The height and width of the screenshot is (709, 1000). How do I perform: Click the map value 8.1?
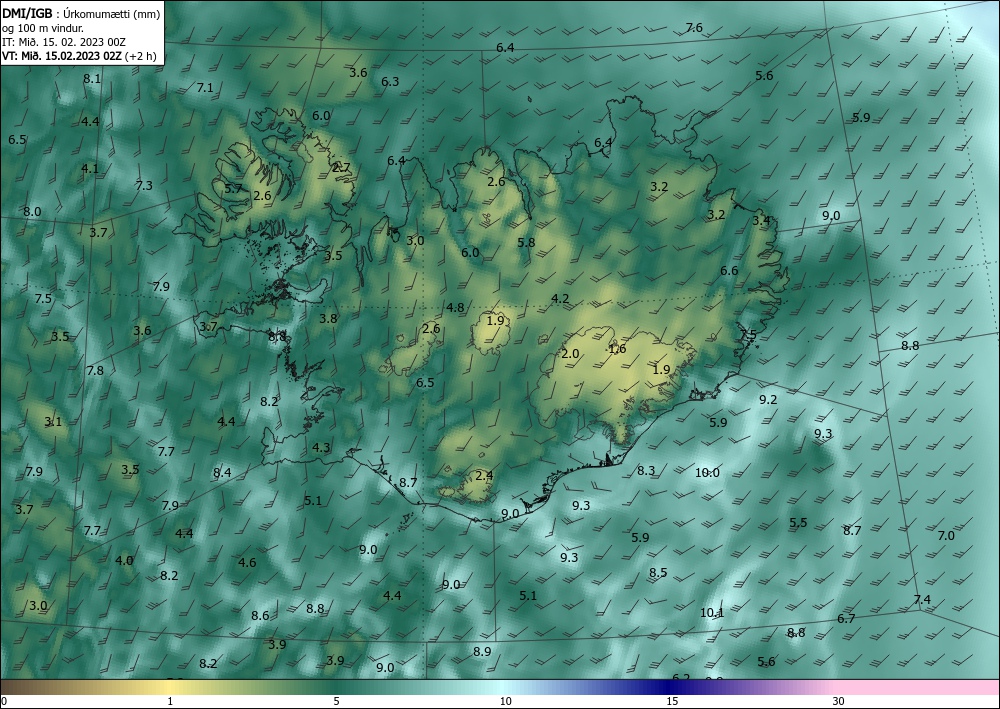(92, 79)
